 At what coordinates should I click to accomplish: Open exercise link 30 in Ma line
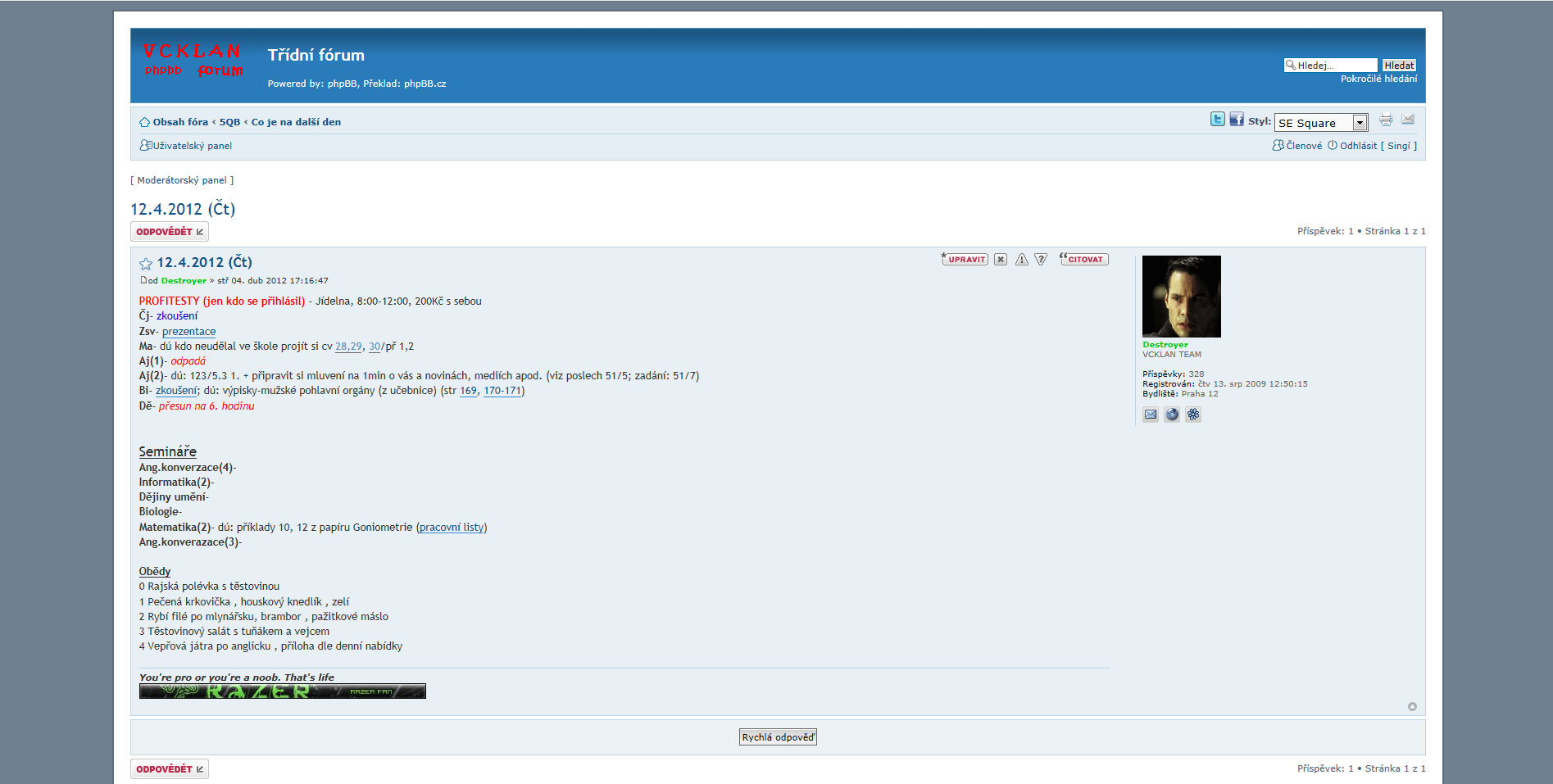point(375,347)
